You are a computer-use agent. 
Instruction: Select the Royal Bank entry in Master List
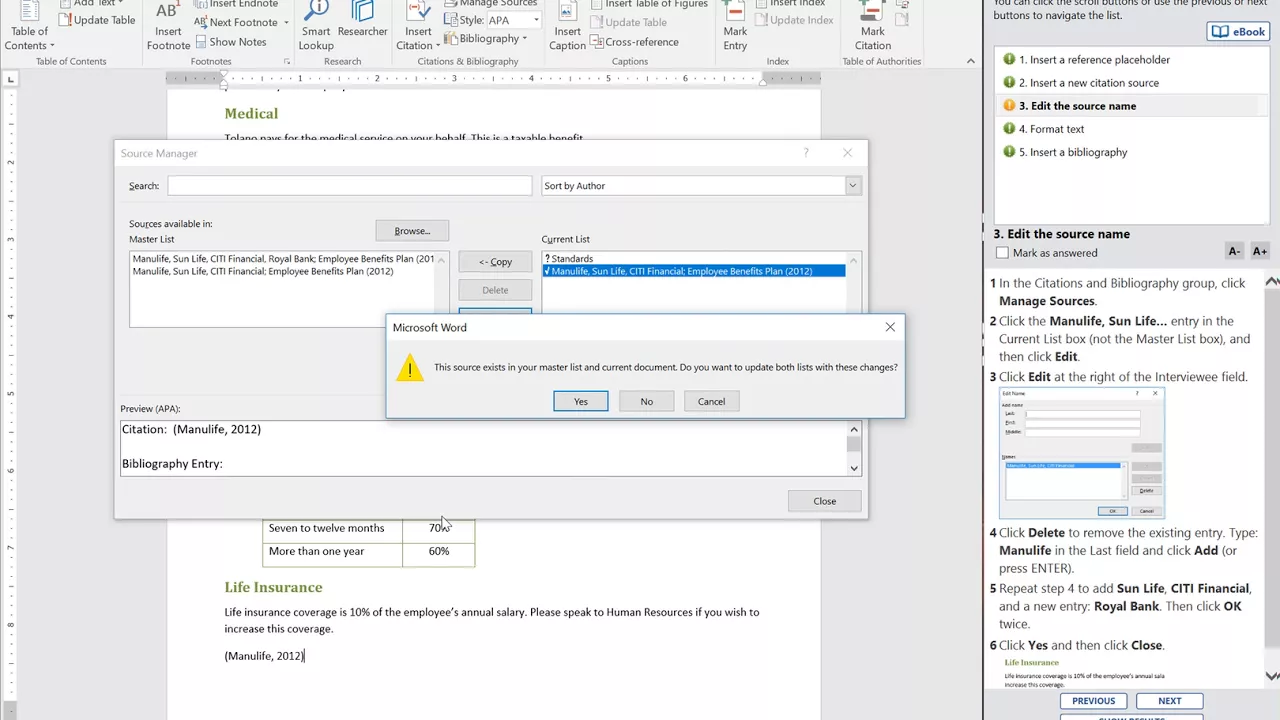[x=284, y=259]
